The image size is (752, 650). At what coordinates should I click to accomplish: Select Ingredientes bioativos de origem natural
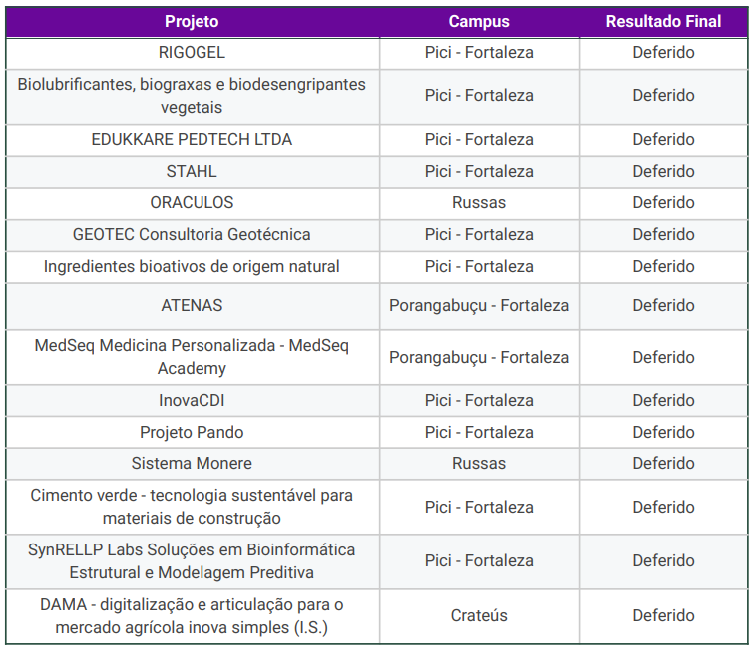[x=191, y=266]
